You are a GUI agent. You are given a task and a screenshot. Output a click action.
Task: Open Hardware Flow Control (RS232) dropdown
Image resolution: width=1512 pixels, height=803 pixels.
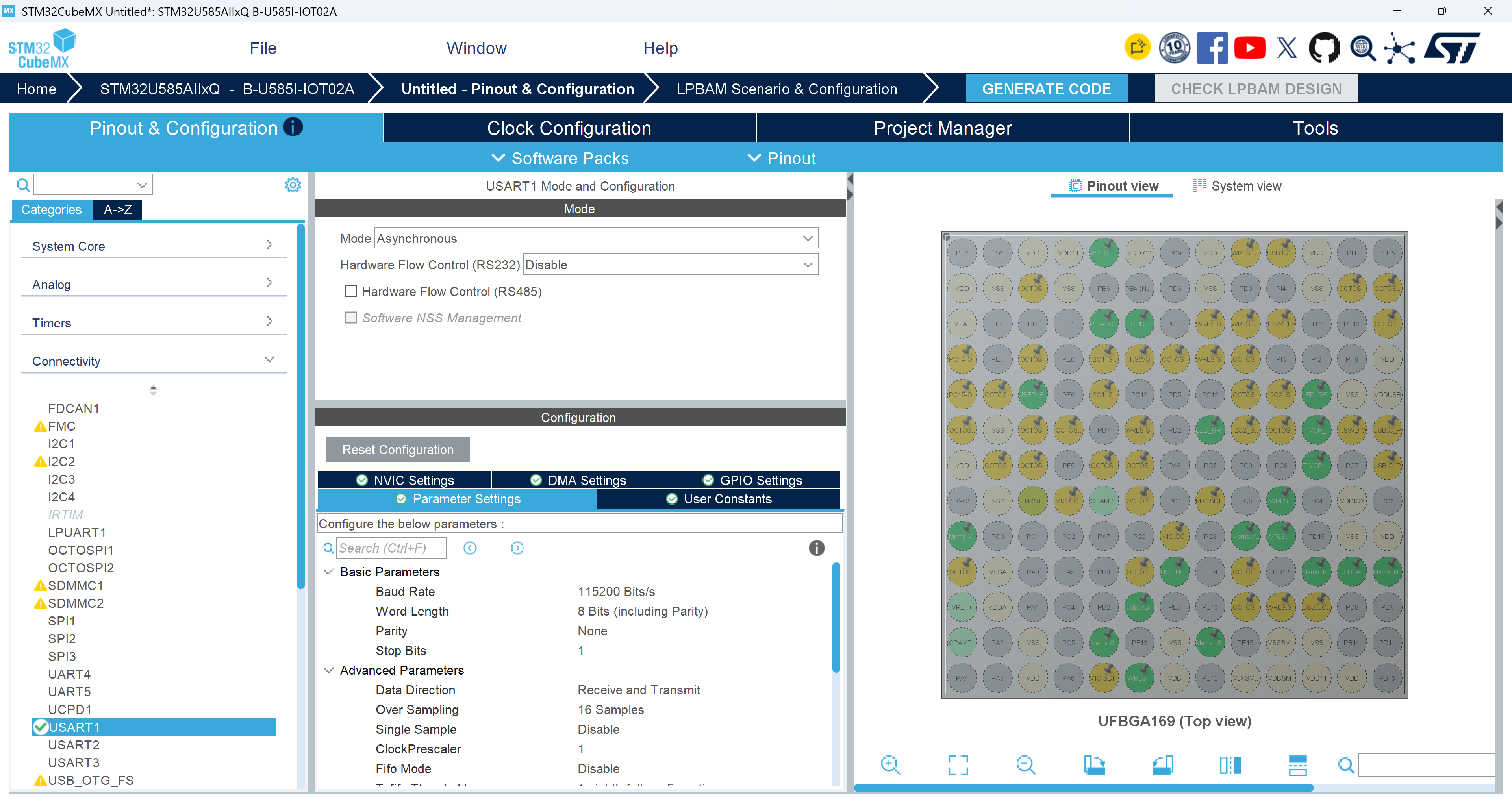tap(670, 264)
